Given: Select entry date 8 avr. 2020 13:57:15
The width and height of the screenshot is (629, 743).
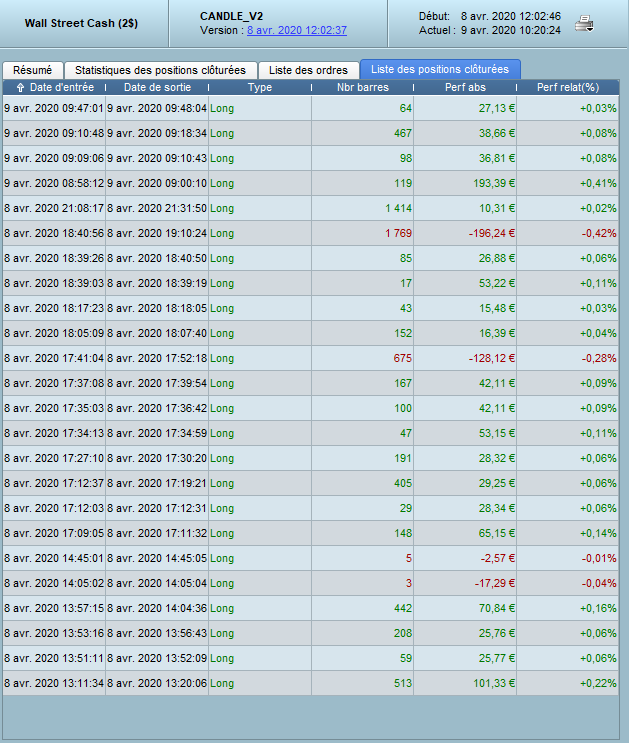Looking at the screenshot, I should coord(54,608).
